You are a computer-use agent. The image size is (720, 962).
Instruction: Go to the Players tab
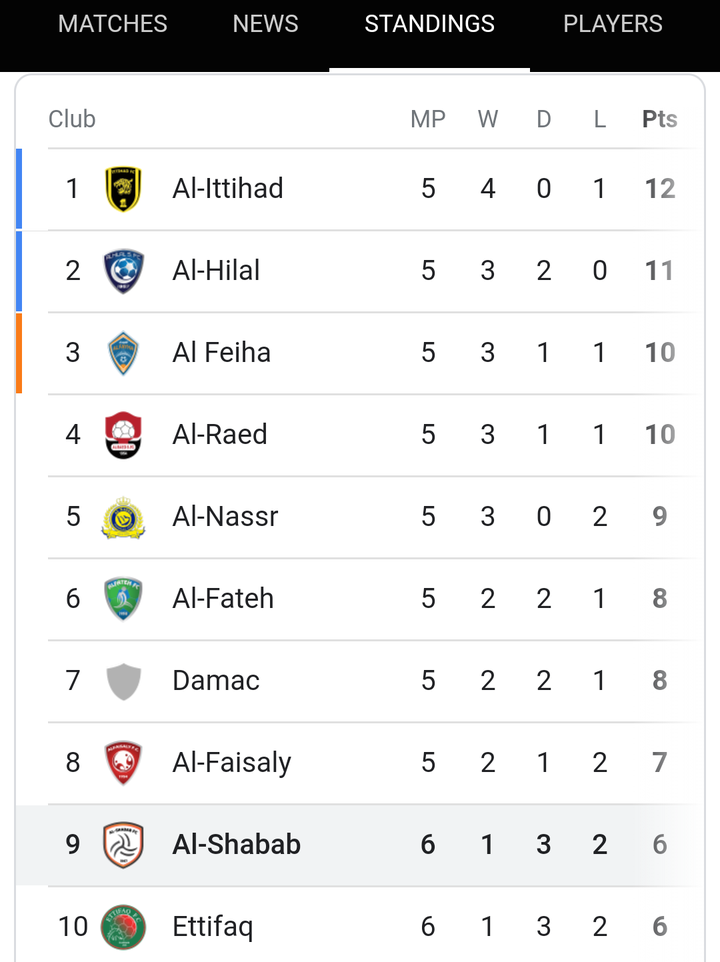613,24
